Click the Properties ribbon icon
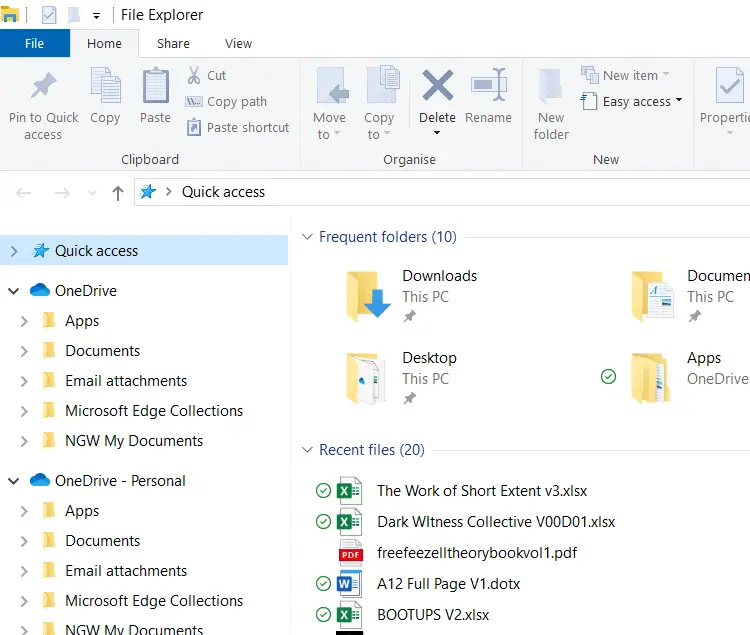This screenshot has width=750, height=635. pos(729,85)
